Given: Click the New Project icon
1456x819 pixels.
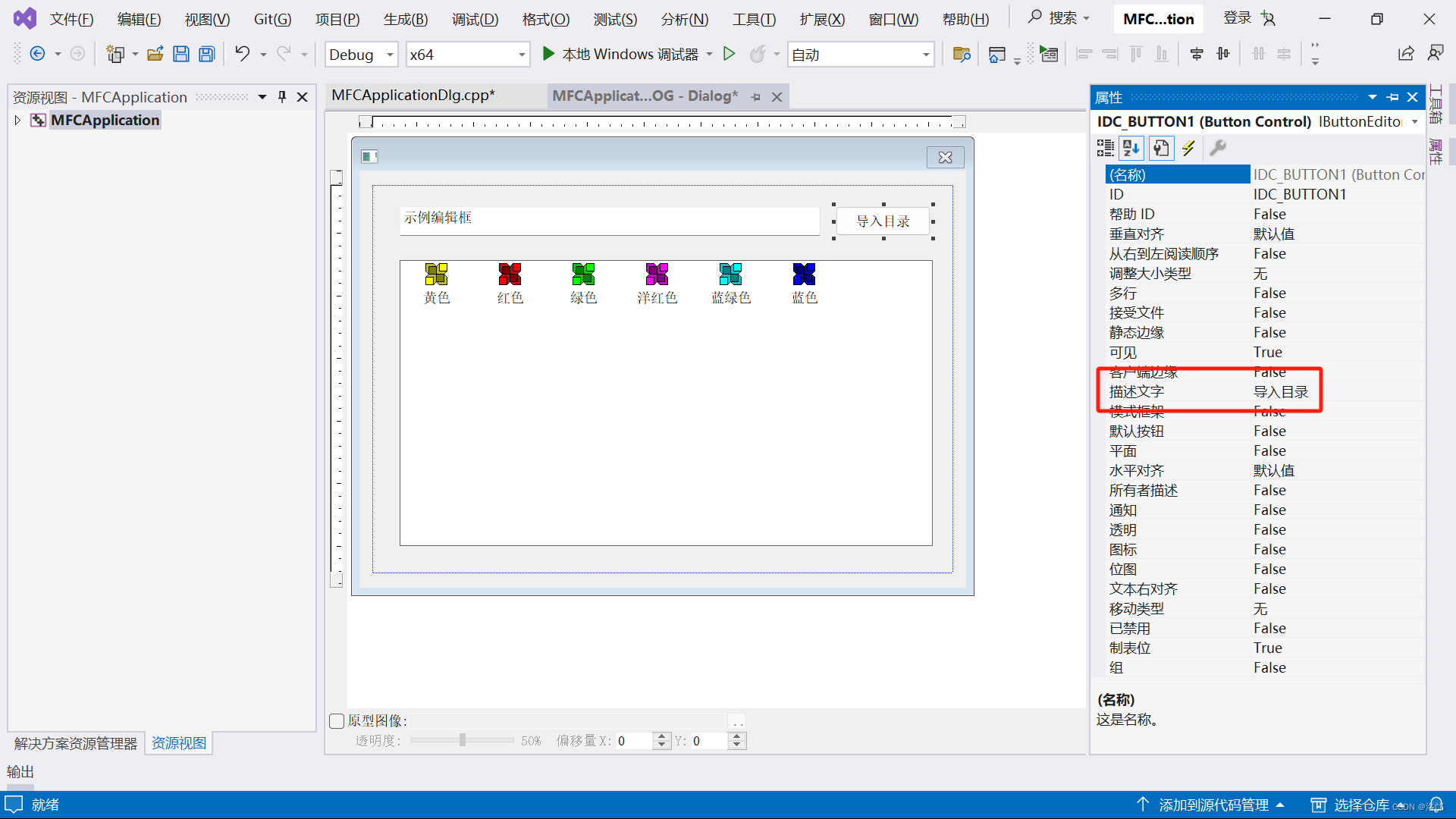Looking at the screenshot, I should [x=115, y=54].
